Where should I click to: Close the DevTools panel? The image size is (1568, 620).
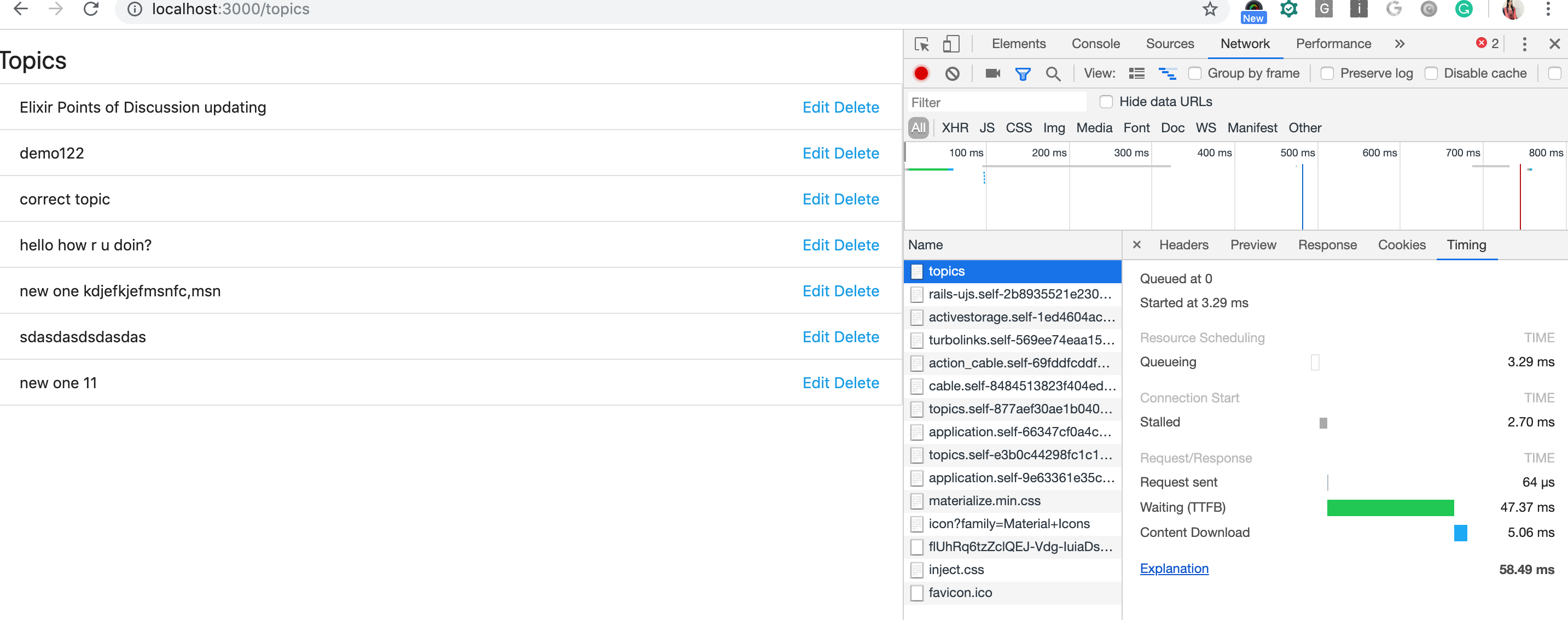(x=1554, y=44)
